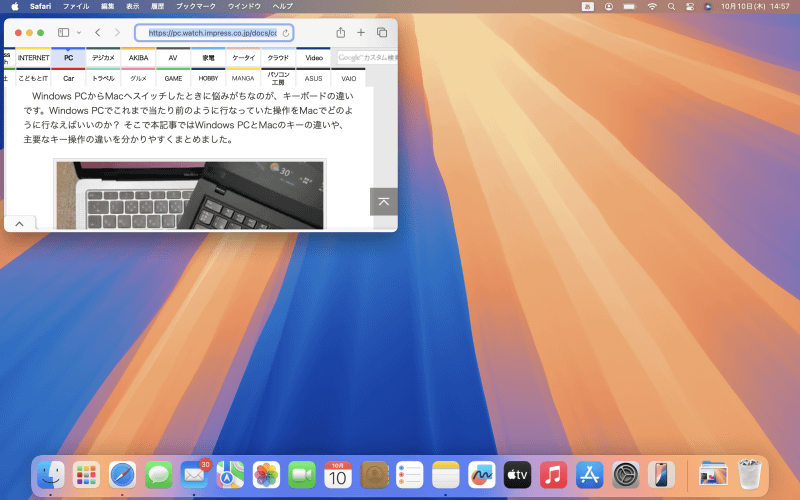Reload the page with the refresh icon
The image size is (800, 500).
[286, 33]
